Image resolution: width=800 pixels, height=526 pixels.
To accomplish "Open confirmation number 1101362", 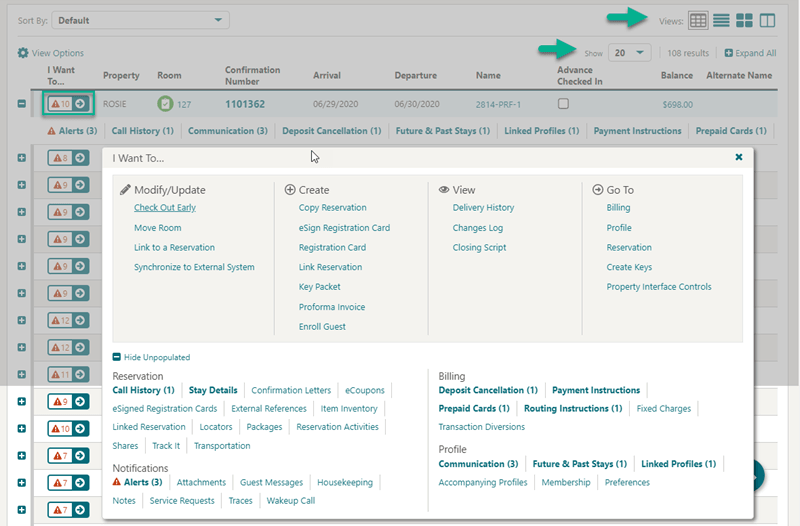I will 245,103.
